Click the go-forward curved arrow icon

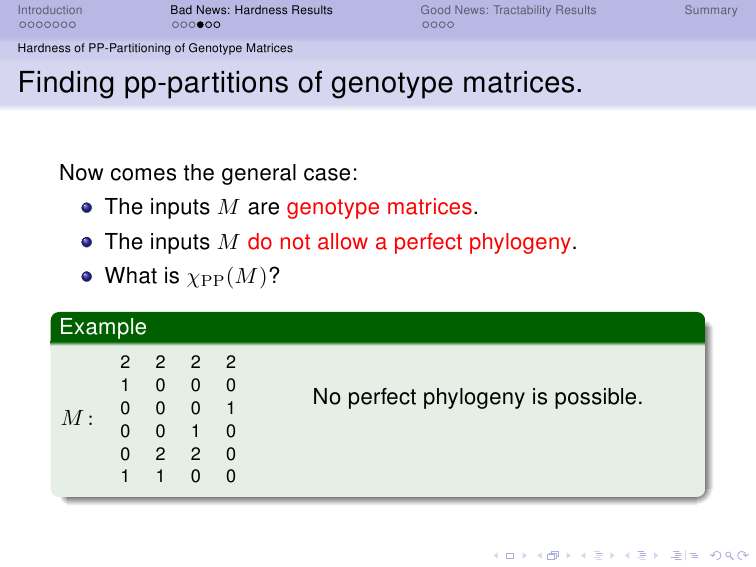click(743, 555)
